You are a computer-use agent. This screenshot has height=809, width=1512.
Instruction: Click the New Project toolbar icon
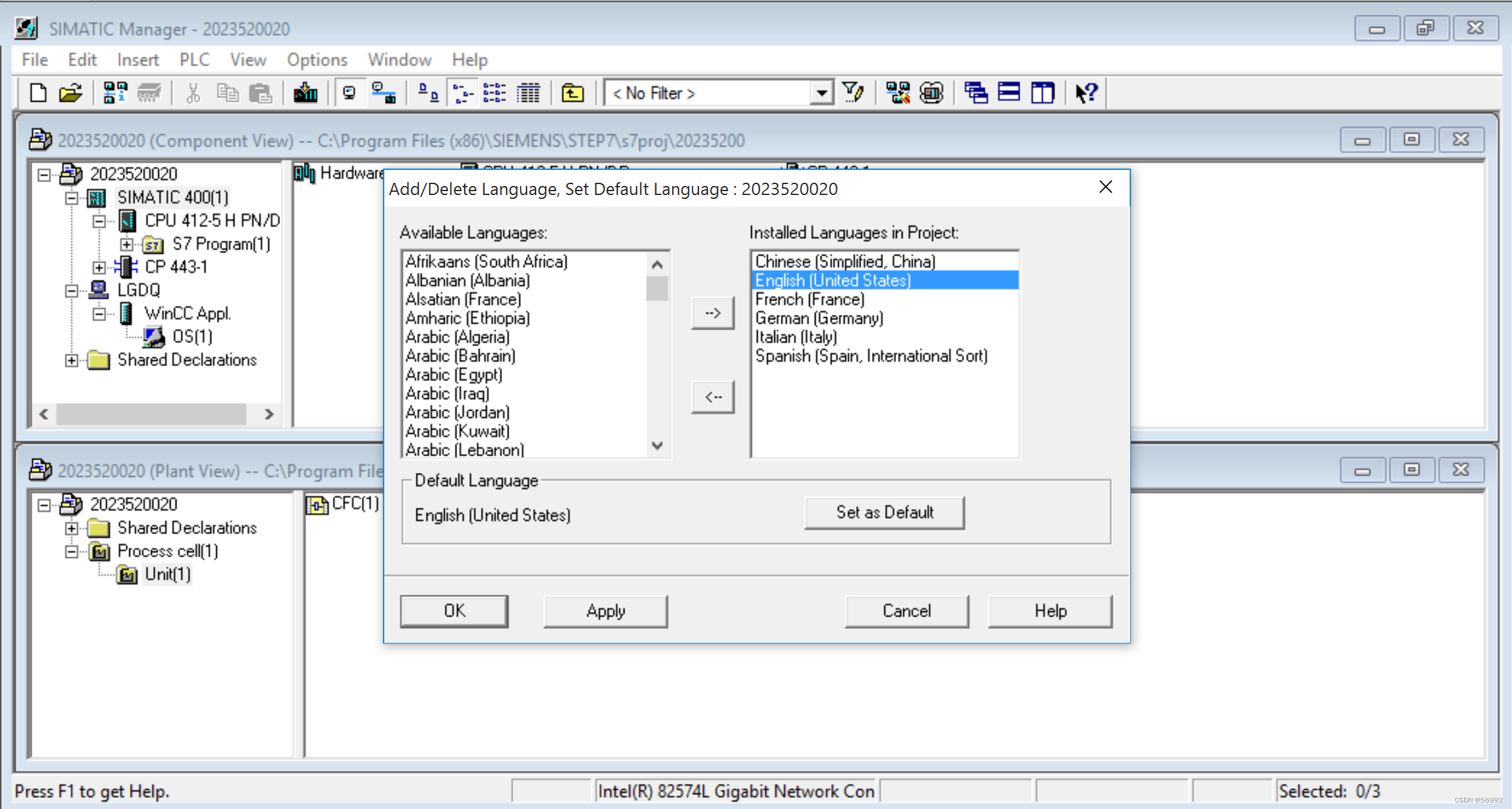tap(37, 93)
